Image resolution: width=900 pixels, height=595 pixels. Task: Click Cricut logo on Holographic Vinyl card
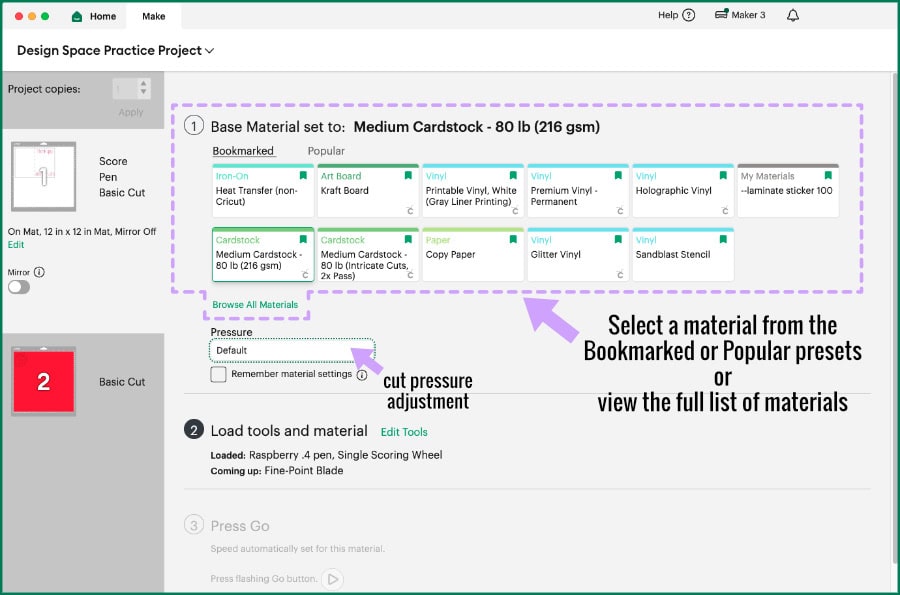point(725,211)
